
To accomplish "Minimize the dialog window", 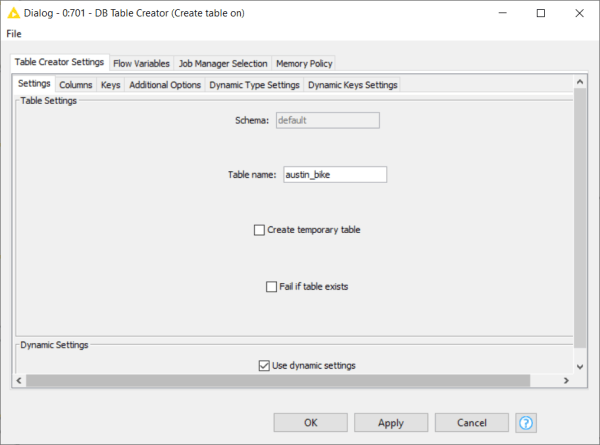I will click(502, 13).
